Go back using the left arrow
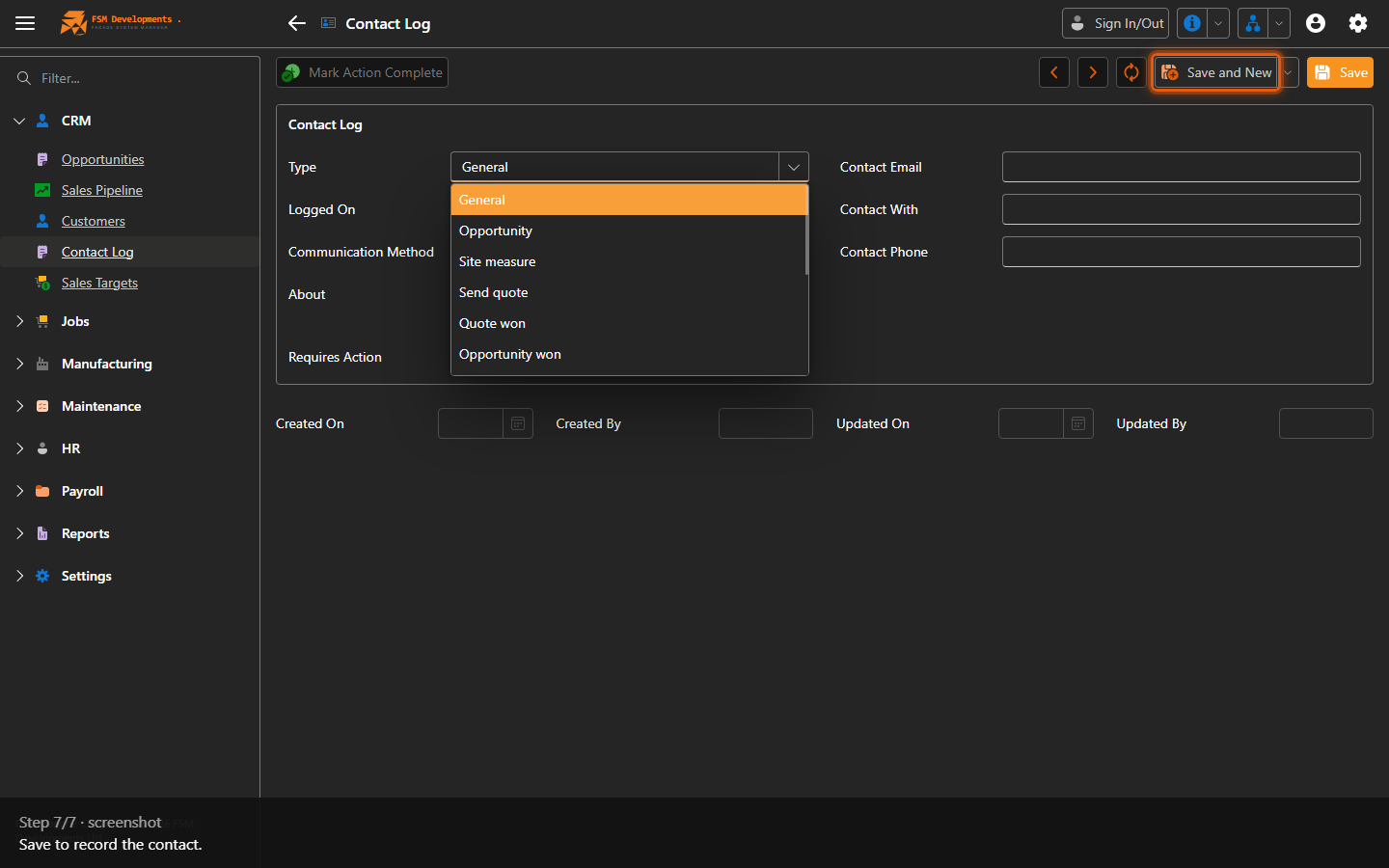Screen dimensions: 1389x868 (297, 23)
